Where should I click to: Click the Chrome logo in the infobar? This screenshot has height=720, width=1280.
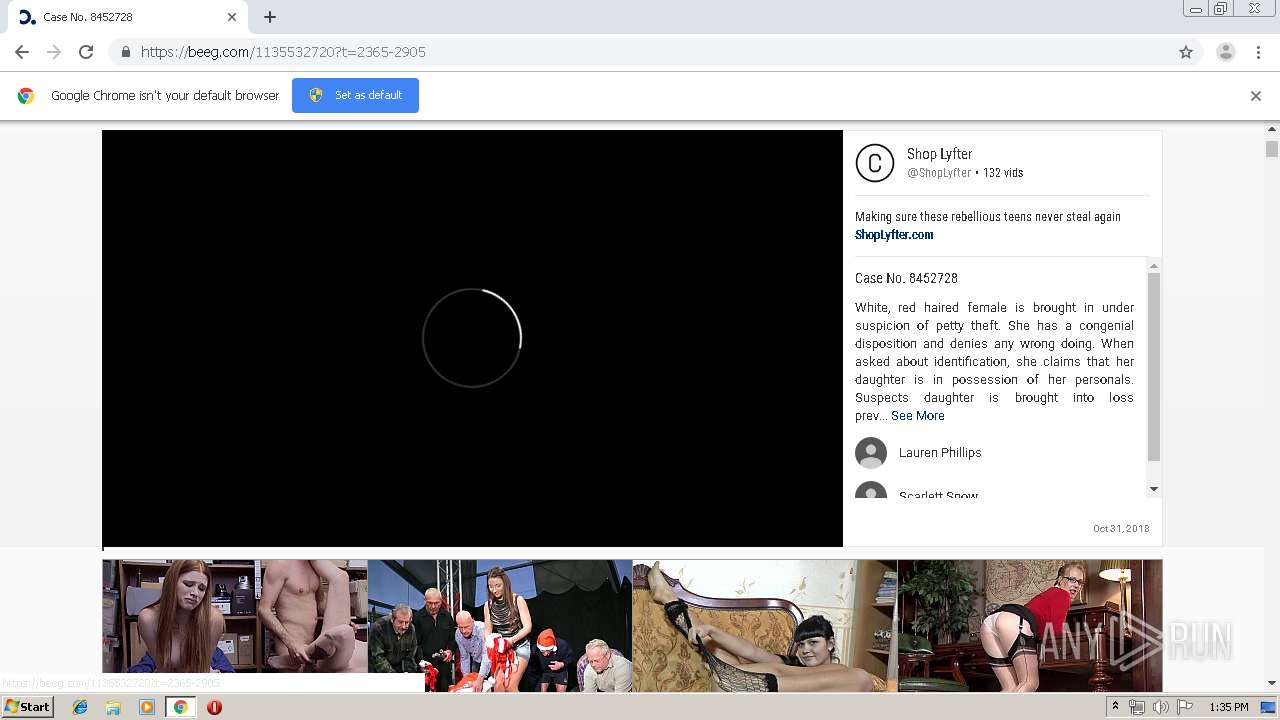coord(26,96)
